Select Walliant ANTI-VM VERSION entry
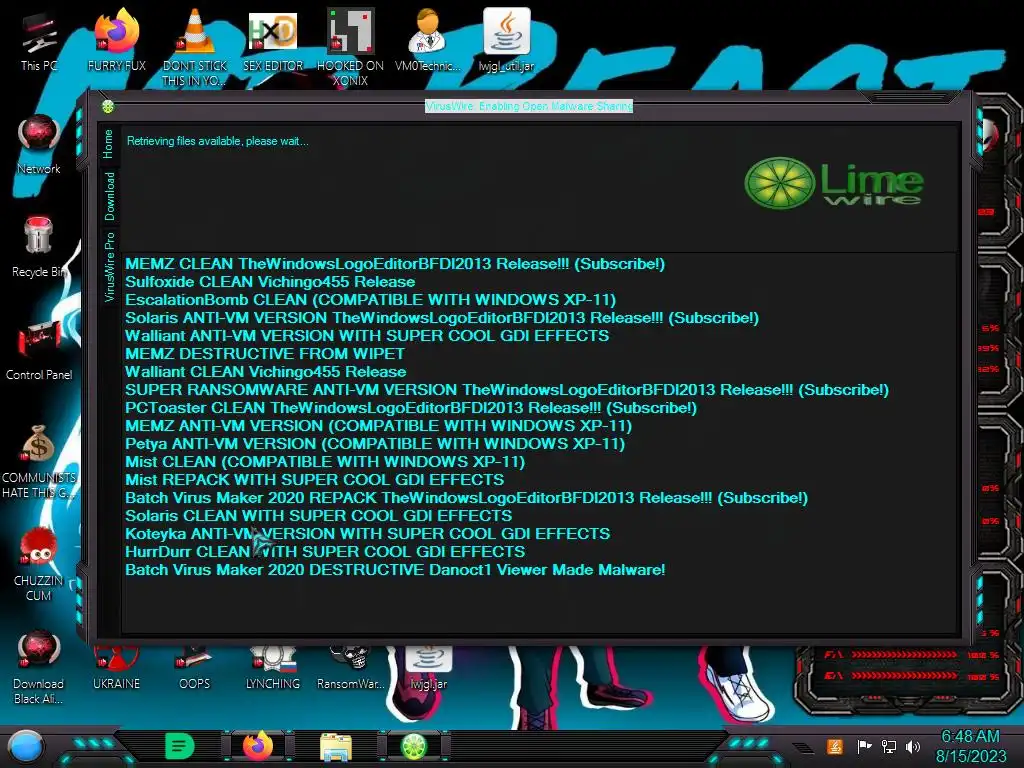The height and width of the screenshot is (768, 1024). (x=367, y=336)
